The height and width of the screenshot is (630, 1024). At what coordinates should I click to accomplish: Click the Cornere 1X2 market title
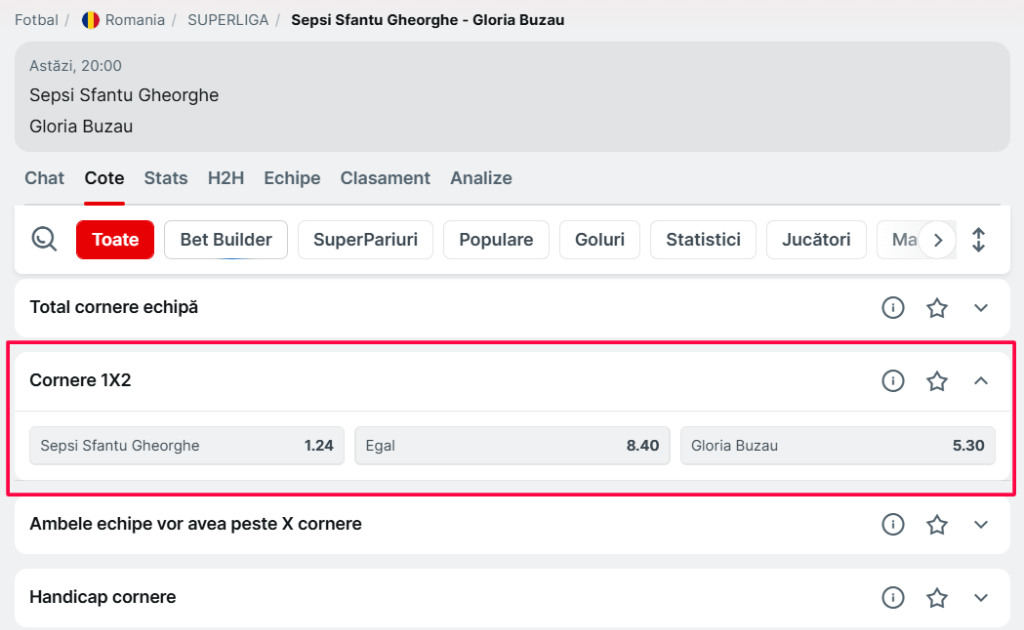pyautogui.click(x=80, y=381)
